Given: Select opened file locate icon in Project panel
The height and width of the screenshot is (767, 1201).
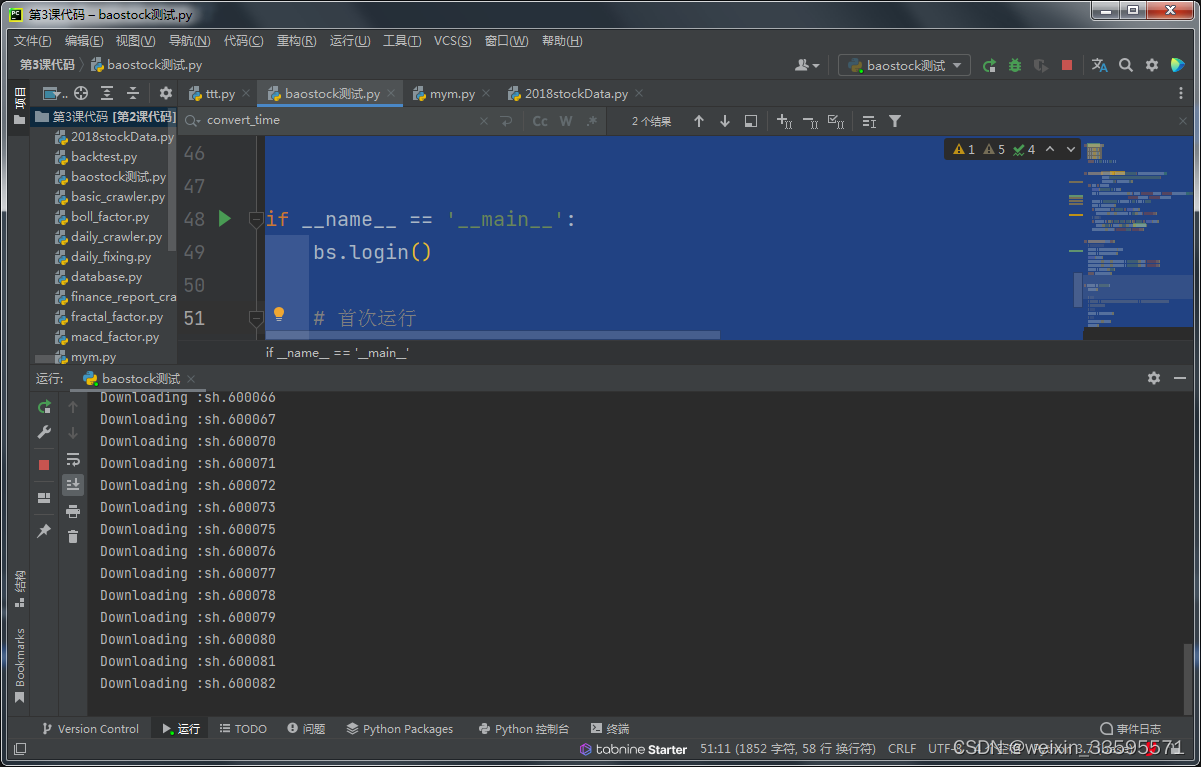Looking at the screenshot, I should click(81, 93).
